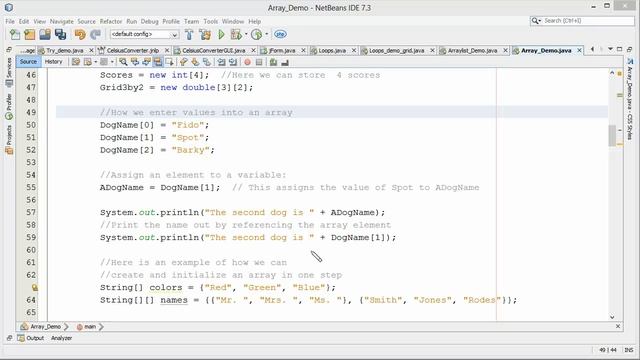The height and width of the screenshot is (360, 640).
Task: Go to next bookmark icon
Action: (x=195, y=62)
